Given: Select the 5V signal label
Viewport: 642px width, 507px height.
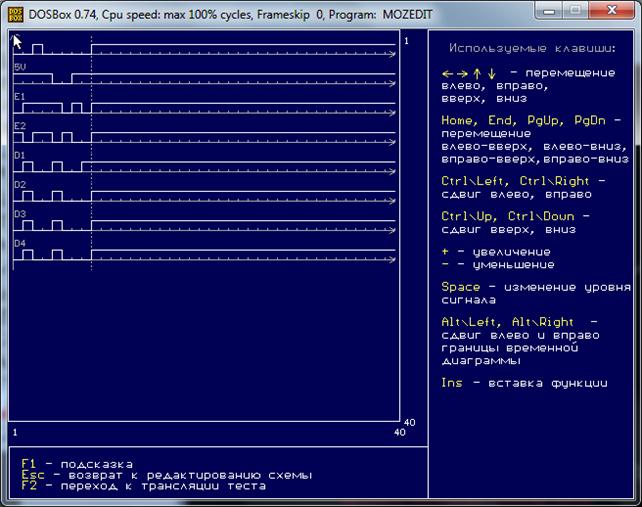Looking at the screenshot, I should pyautogui.click(x=20, y=67).
